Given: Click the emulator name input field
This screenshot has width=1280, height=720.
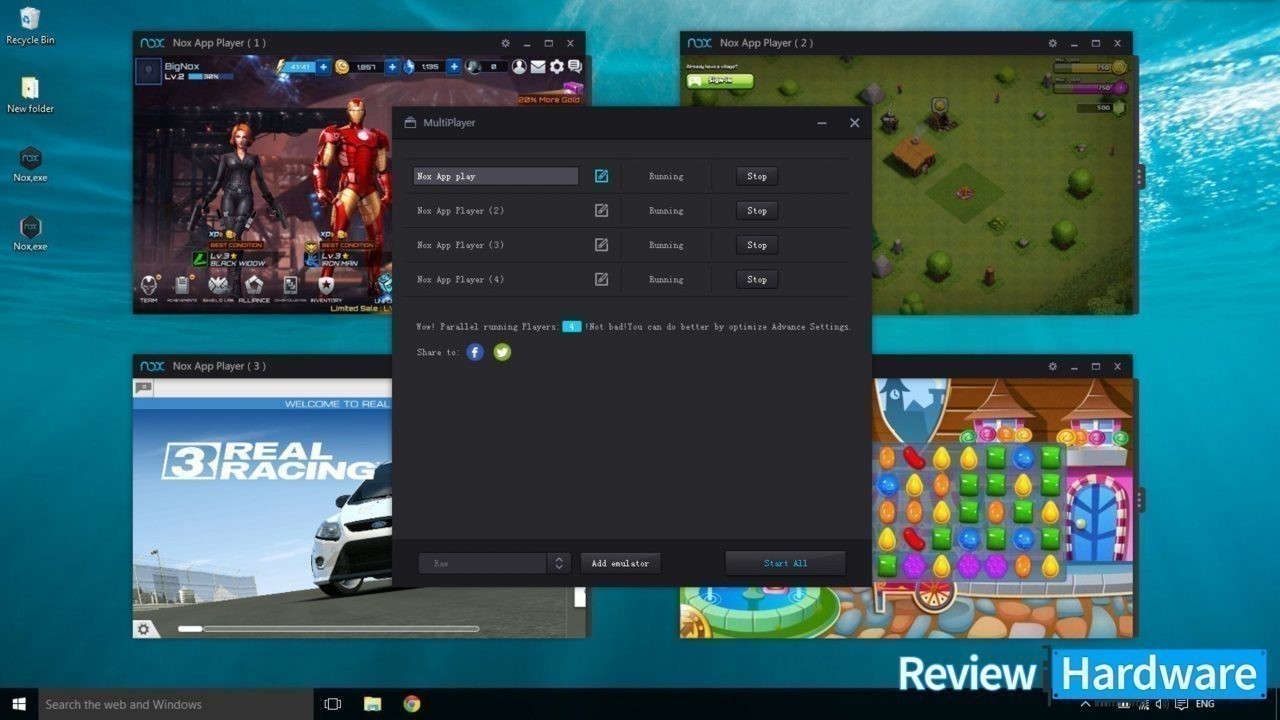Looking at the screenshot, I should coord(496,176).
